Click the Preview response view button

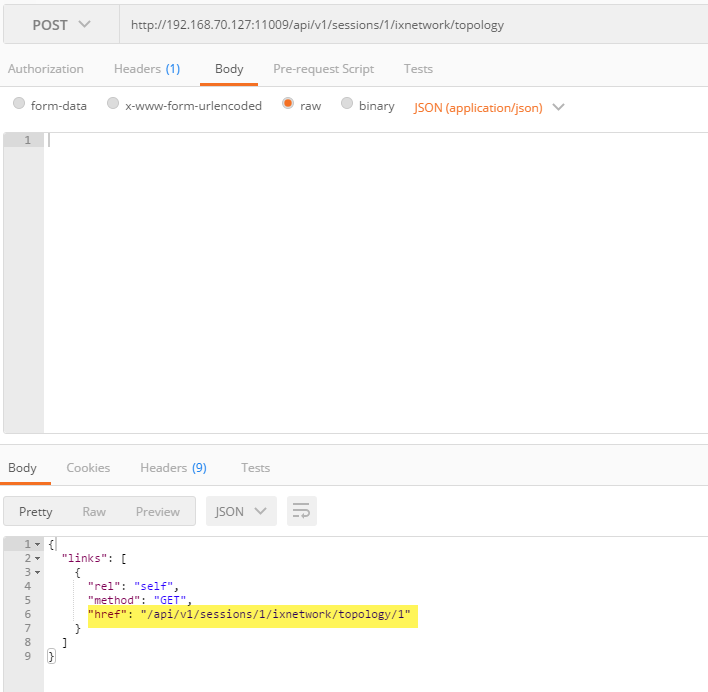(x=158, y=511)
